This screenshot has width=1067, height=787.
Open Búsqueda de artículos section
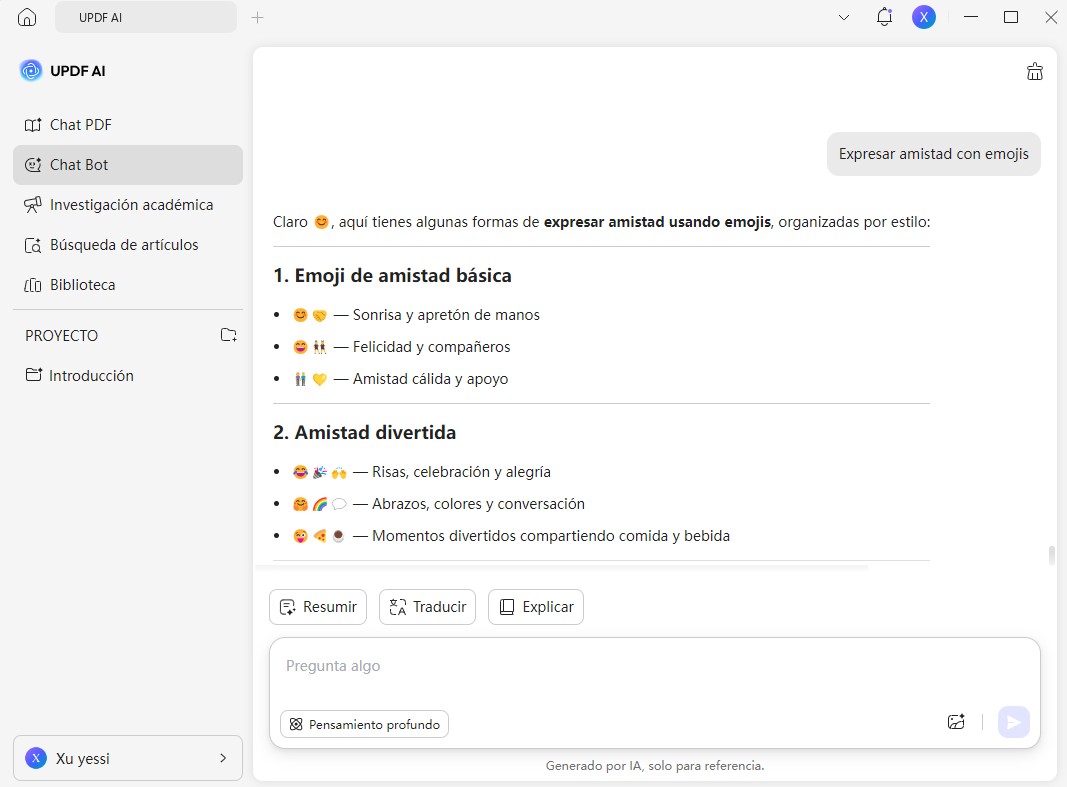click(x=123, y=245)
